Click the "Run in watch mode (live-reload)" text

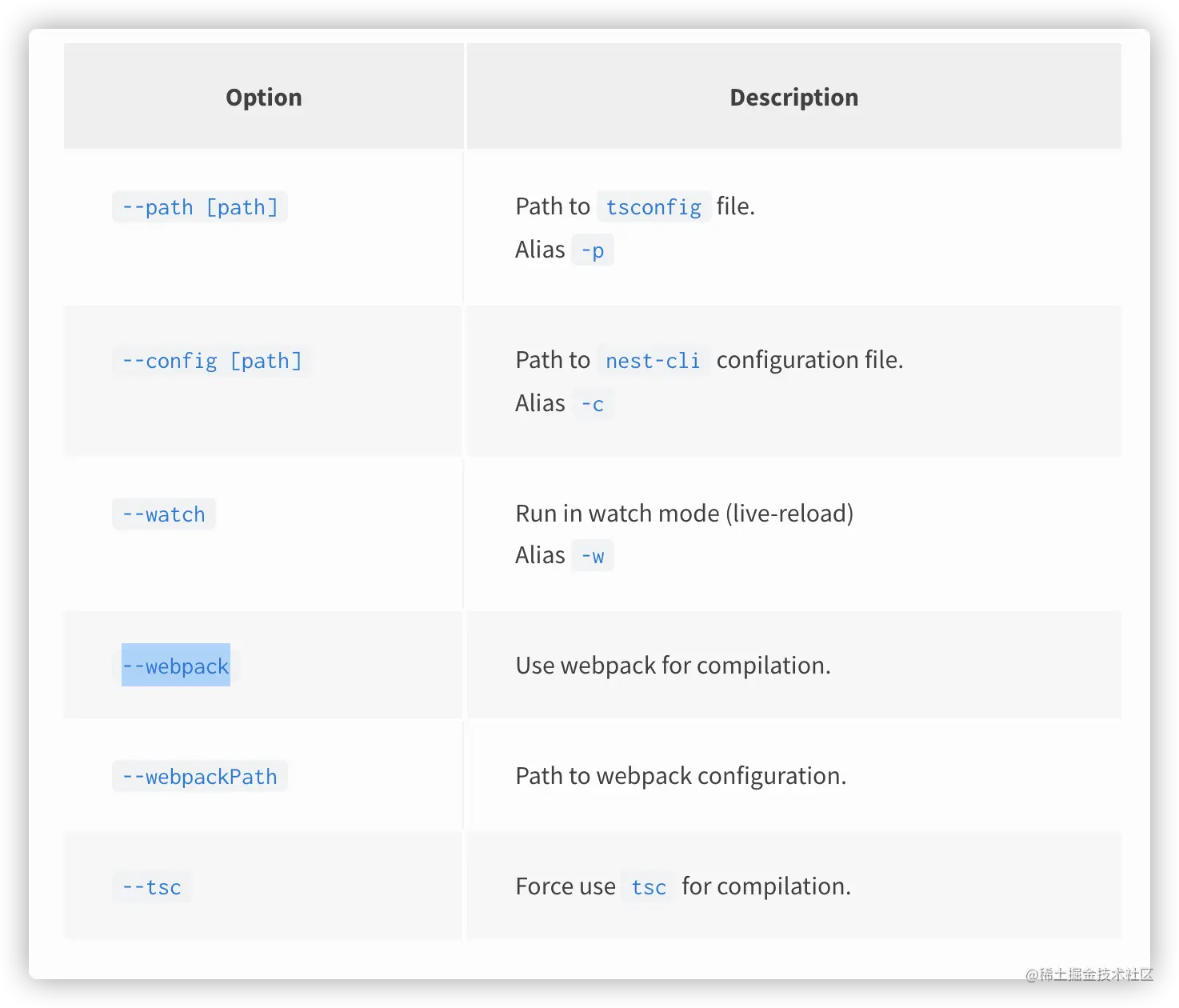pos(685,514)
